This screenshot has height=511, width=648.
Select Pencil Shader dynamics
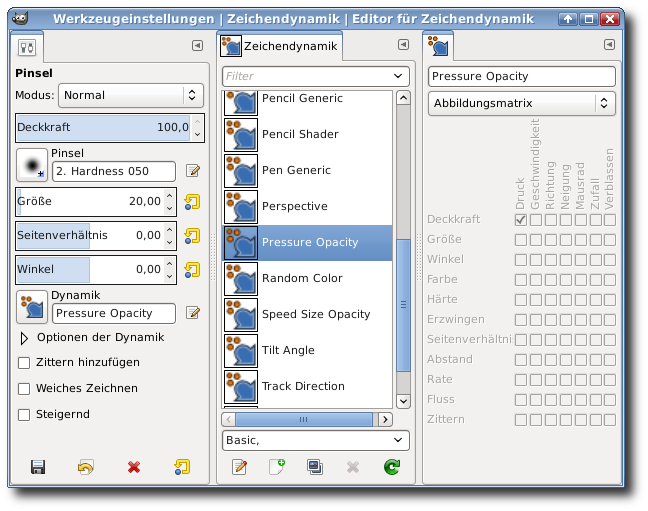308,134
